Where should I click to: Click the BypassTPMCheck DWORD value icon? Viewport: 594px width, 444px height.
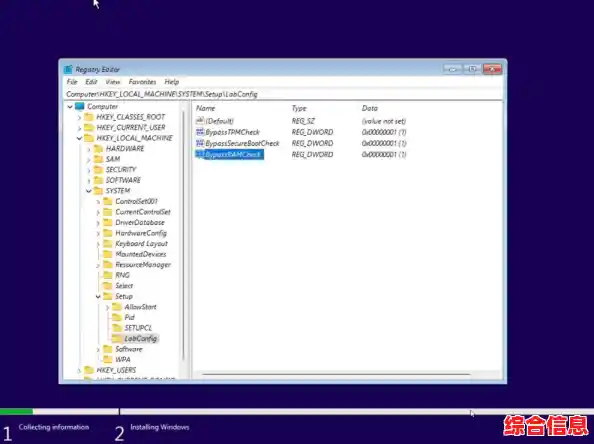(x=200, y=132)
